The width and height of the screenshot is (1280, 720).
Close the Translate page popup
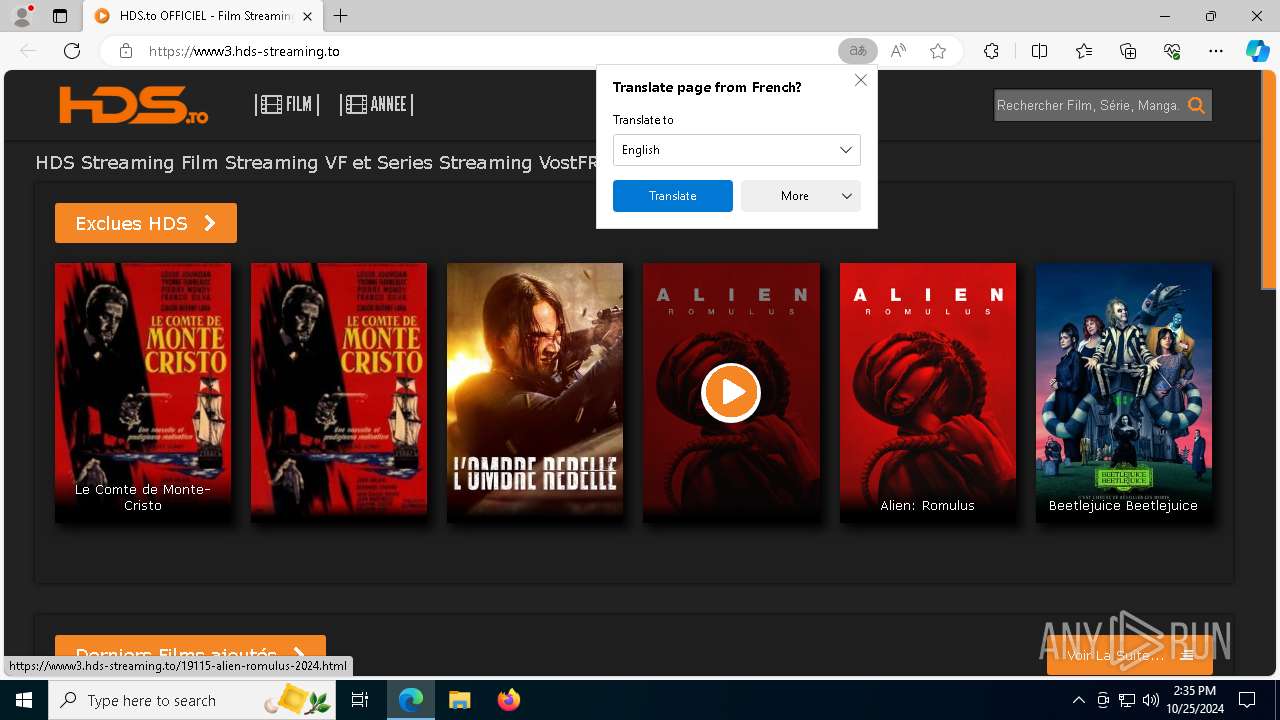click(x=860, y=80)
